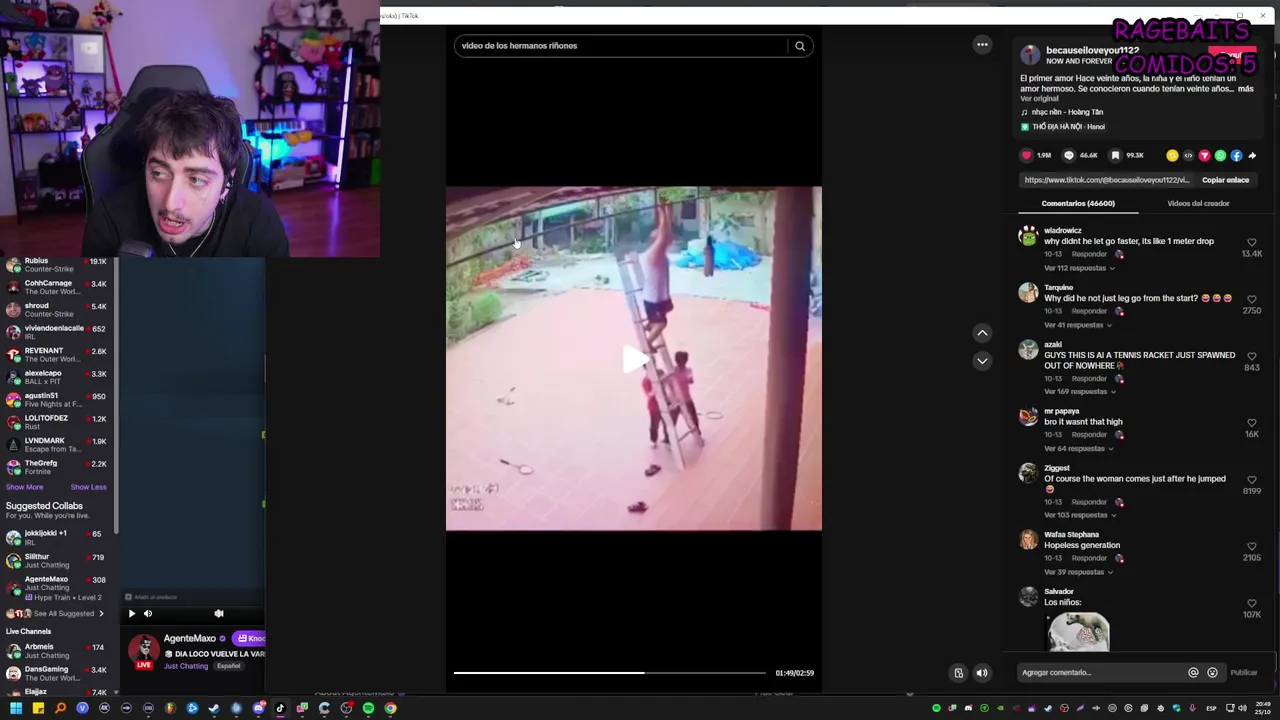Click the 'Agregar comentario...' input field
This screenshot has height=720, width=1280.
(1100, 673)
